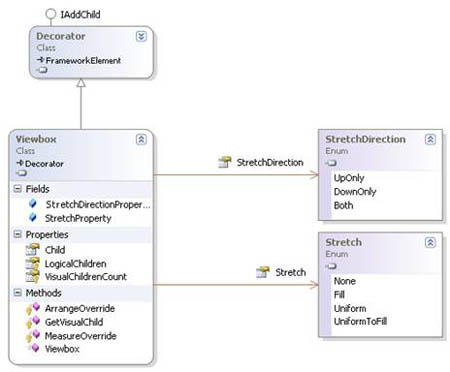Click the ArrangeOverride method icon

(33, 309)
